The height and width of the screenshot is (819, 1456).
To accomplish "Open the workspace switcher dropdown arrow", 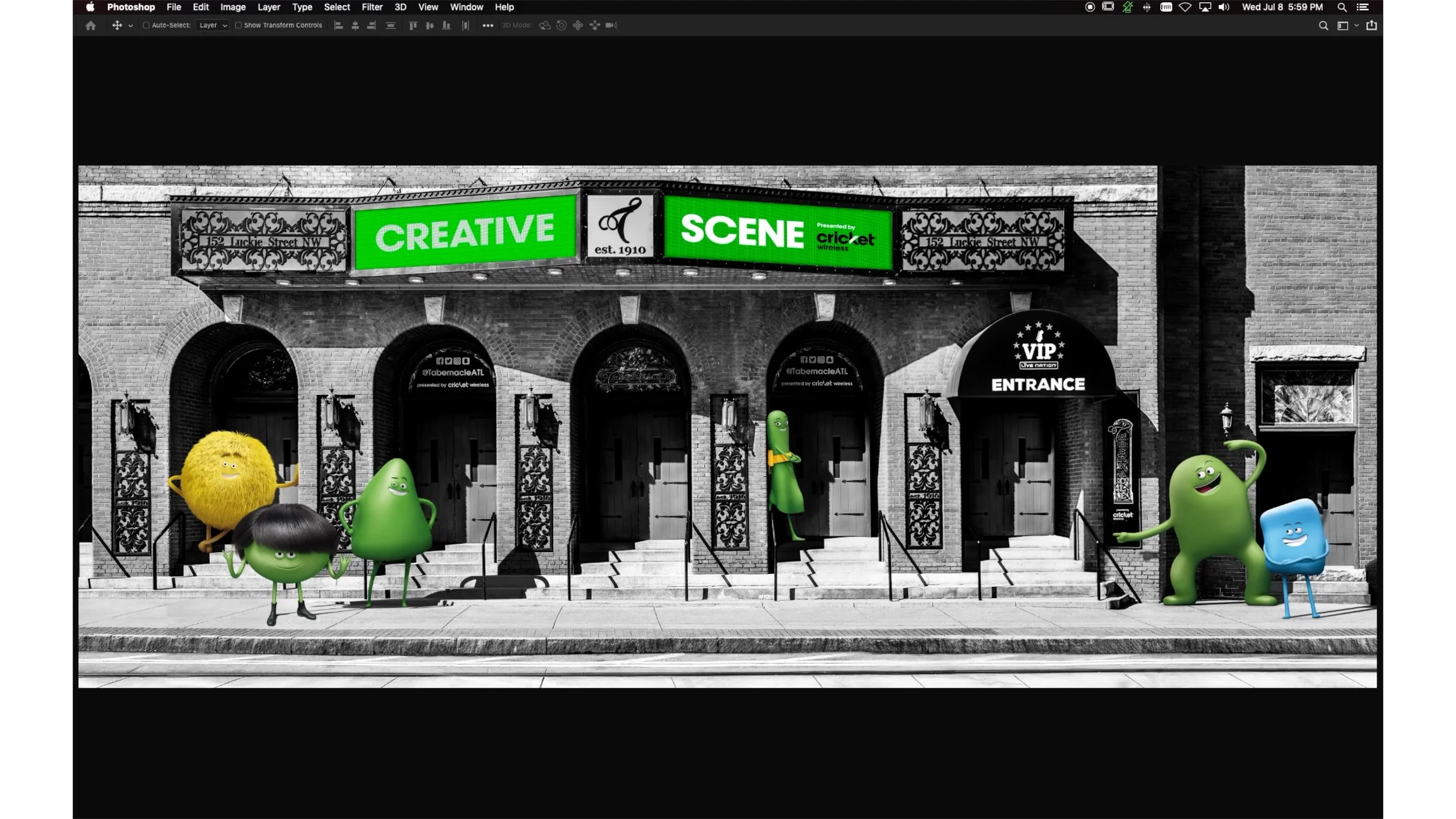I will click(x=1356, y=26).
